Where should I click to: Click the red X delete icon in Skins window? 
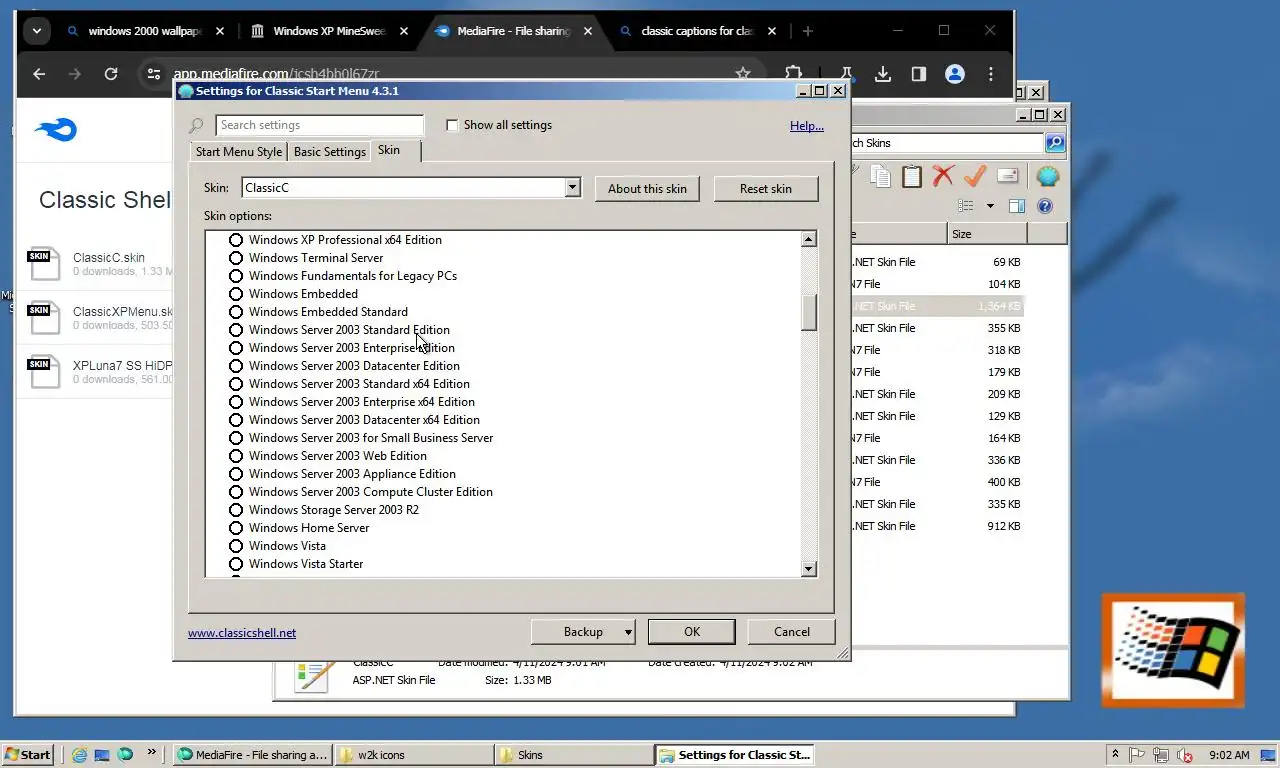(943, 177)
